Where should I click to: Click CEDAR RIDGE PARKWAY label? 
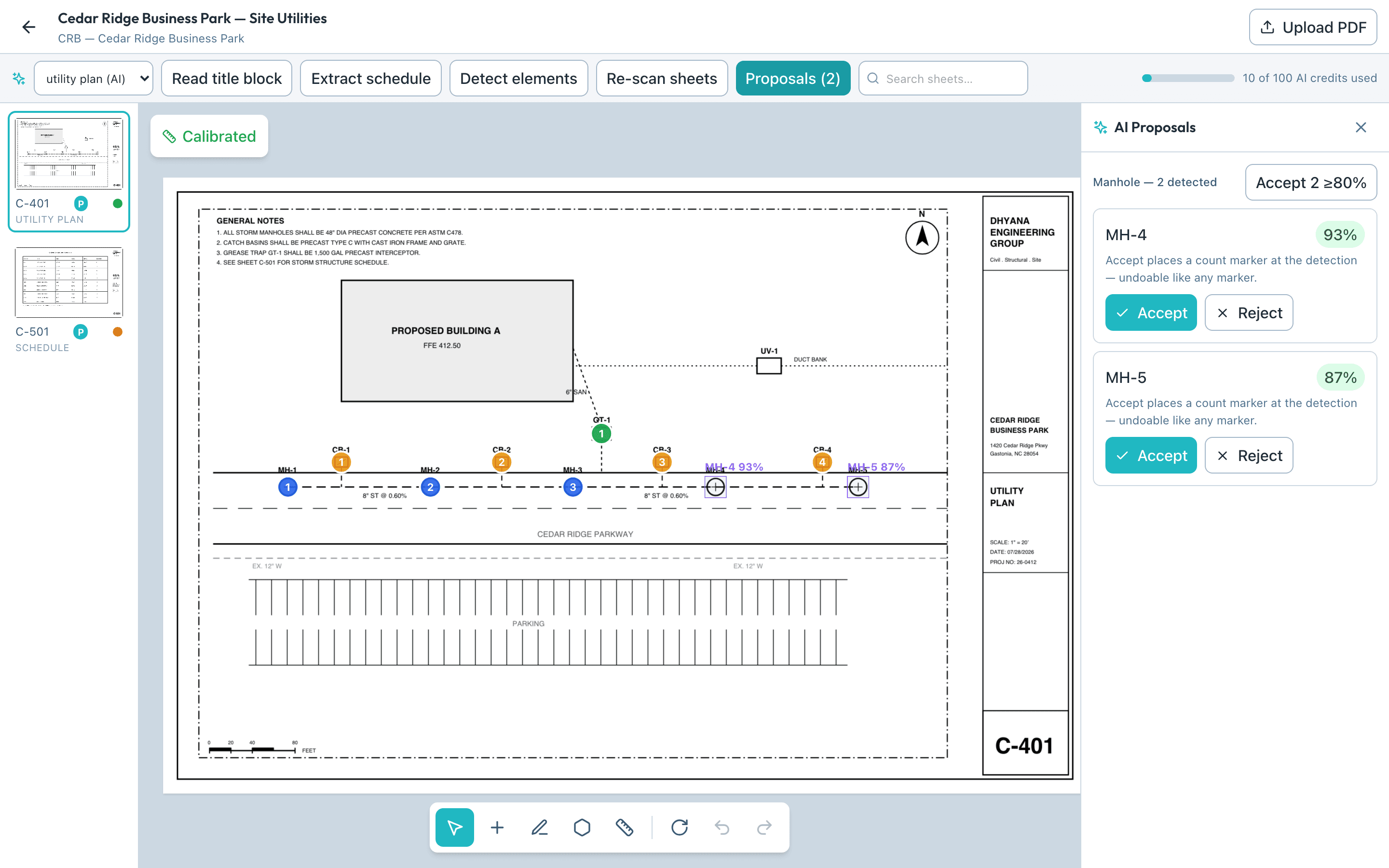click(x=585, y=534)
